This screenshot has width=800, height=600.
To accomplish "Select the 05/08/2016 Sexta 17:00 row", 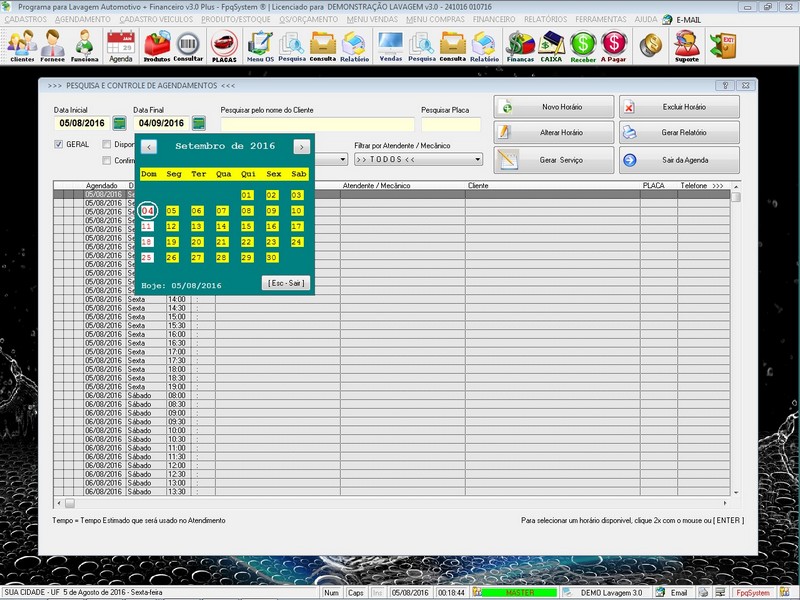I will [x=392, y=352].
